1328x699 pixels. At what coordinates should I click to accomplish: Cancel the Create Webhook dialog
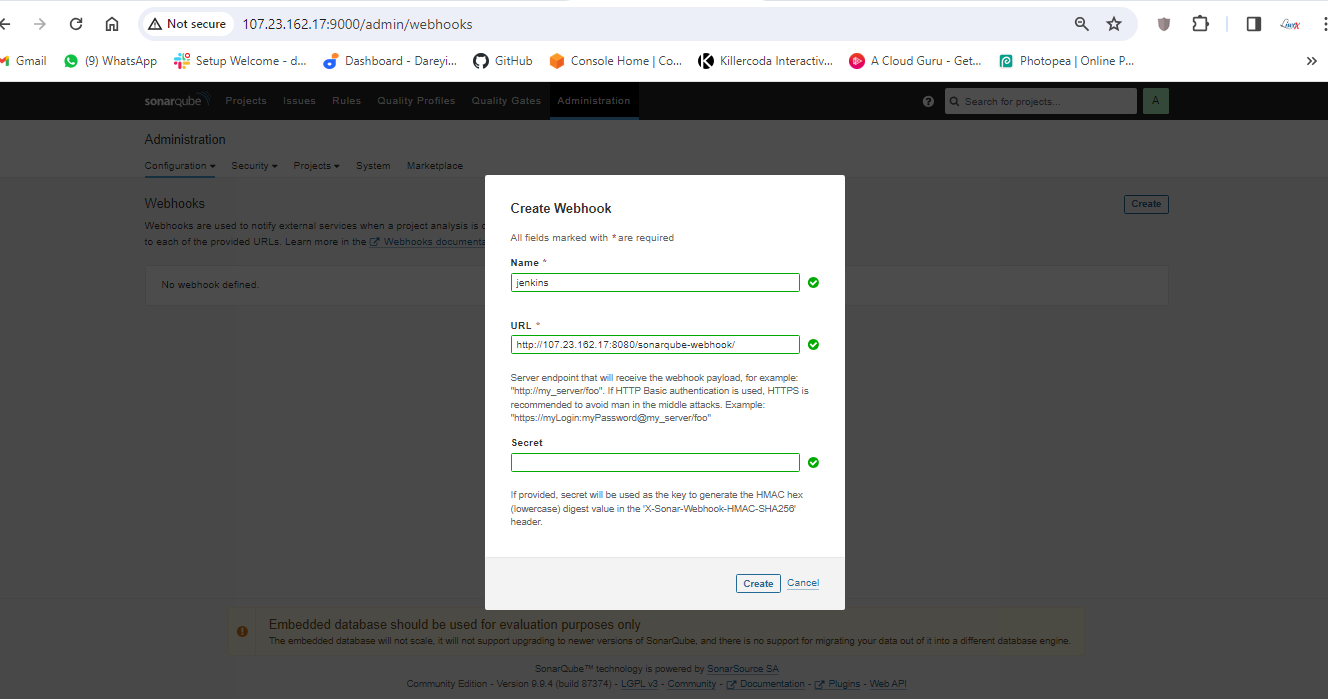click(803, 583)
